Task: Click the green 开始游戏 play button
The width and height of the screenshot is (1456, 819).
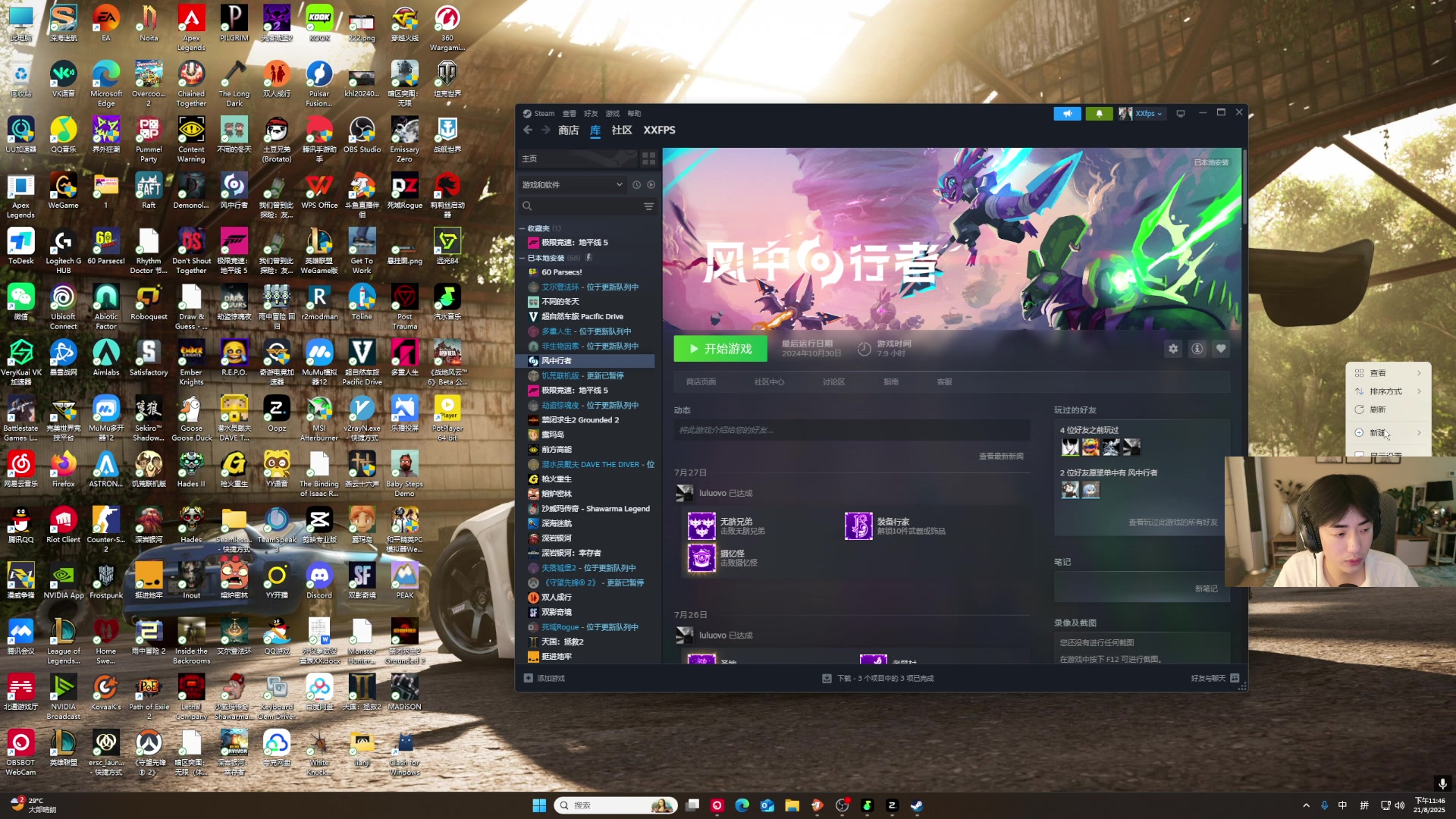Action: pyautogui.click(x=720, y=349)
